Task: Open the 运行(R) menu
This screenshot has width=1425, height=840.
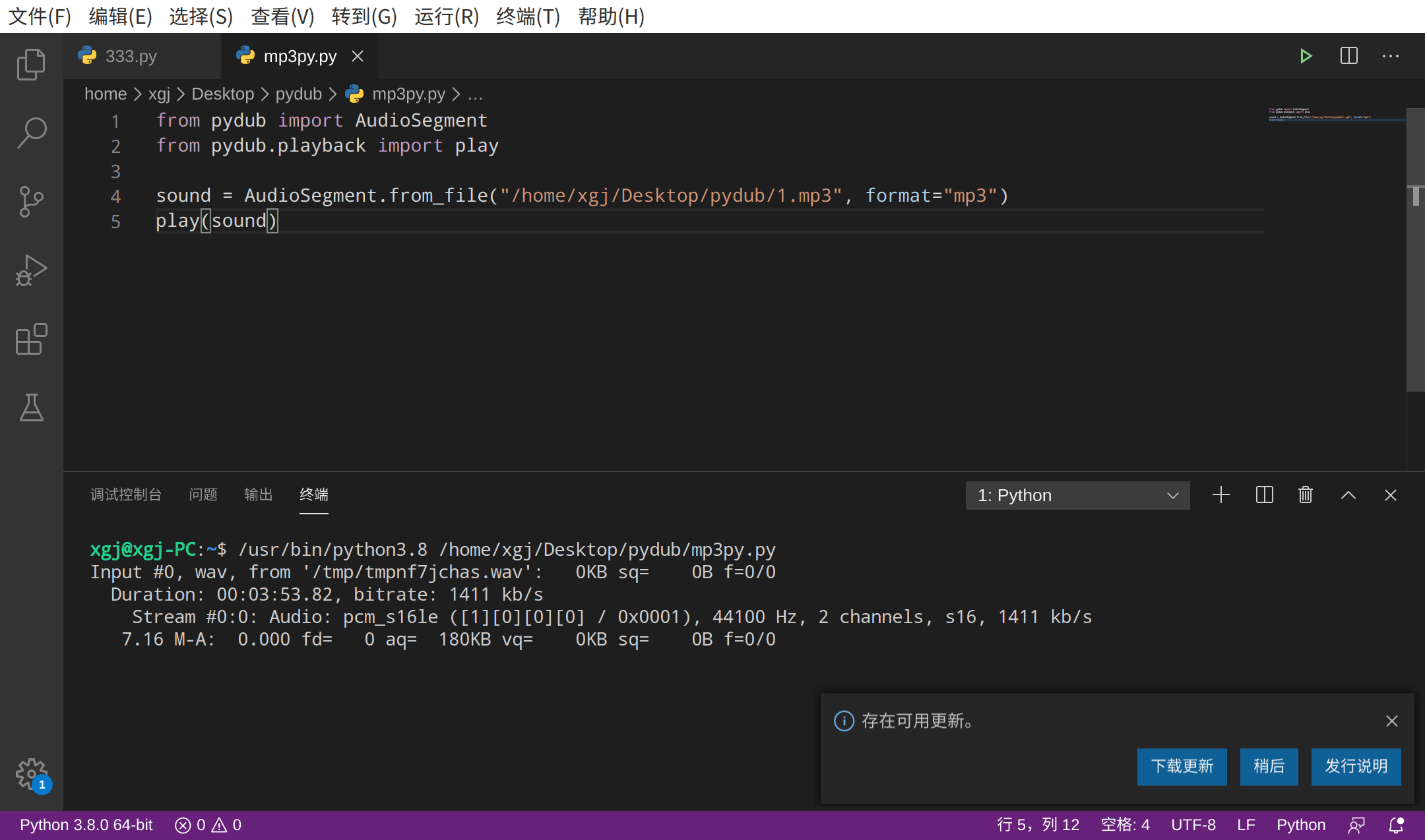Action: pyautogui.click(x=447, y=16)
